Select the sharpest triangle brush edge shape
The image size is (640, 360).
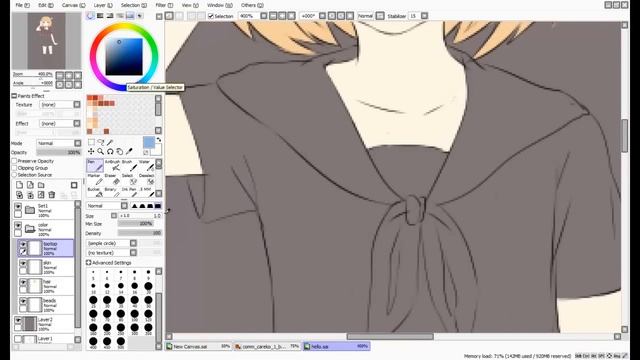pyautogui.click(x=134, y=206)
